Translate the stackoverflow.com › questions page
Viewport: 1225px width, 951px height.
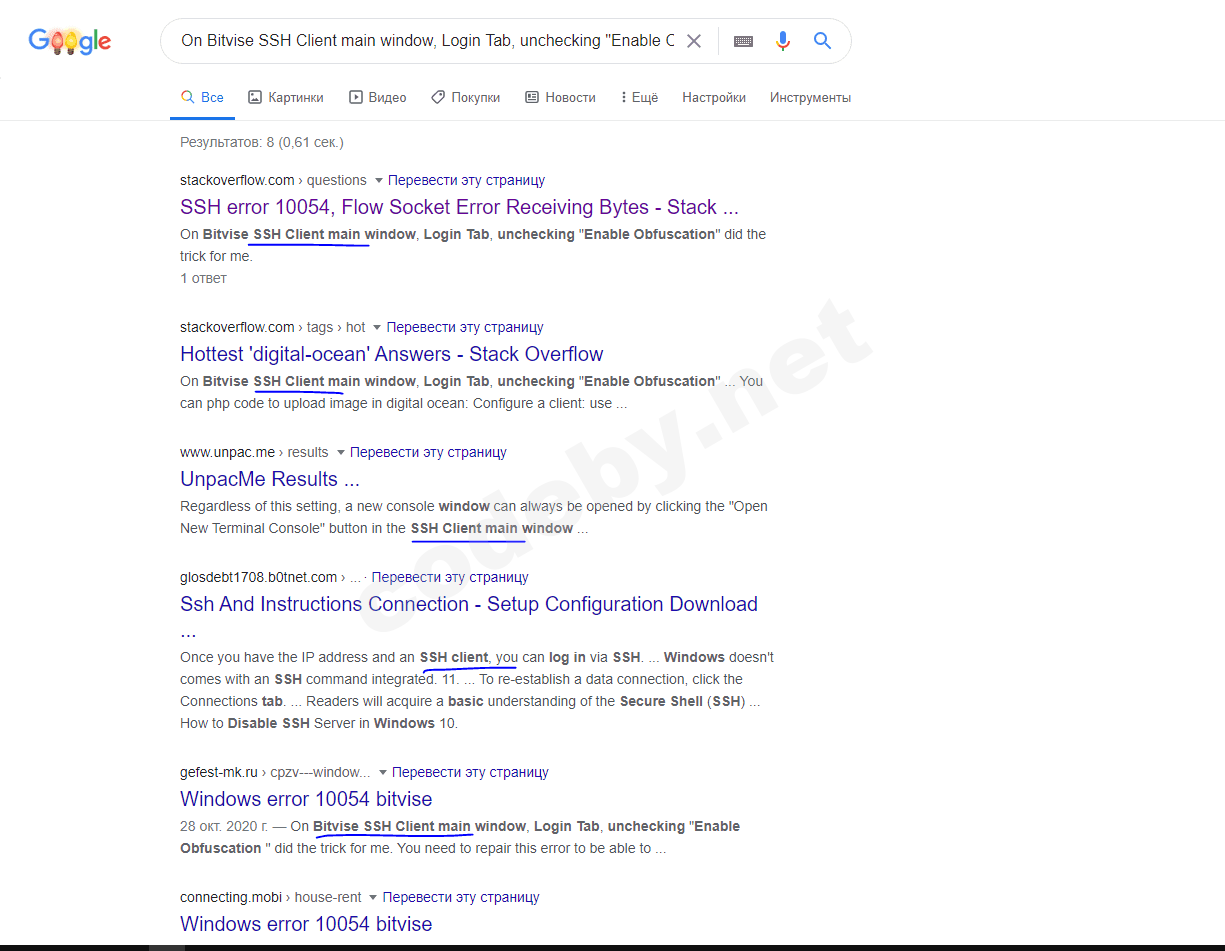[466, 181]
